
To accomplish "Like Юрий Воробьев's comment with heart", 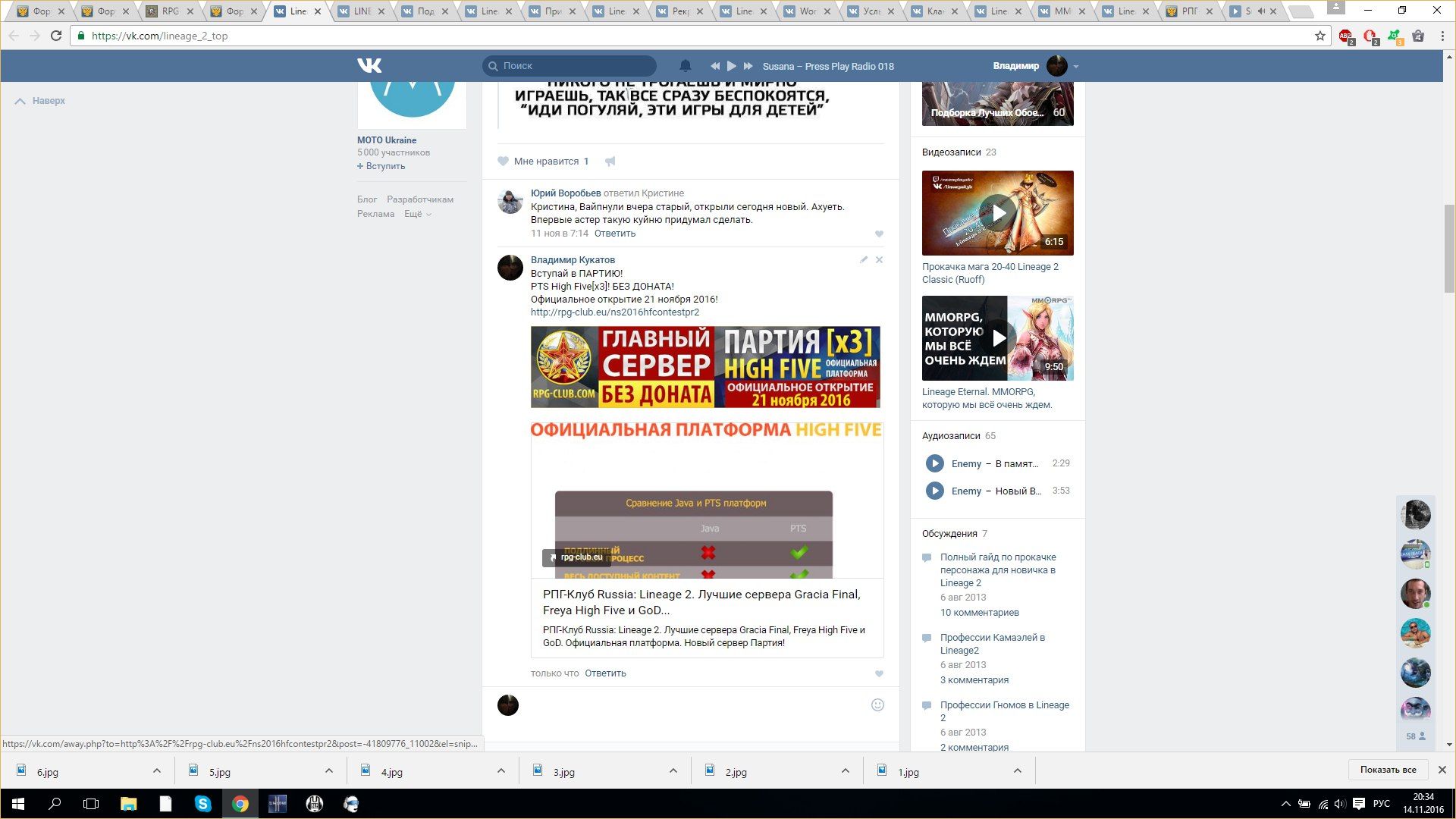I will [x=879, y=234].
